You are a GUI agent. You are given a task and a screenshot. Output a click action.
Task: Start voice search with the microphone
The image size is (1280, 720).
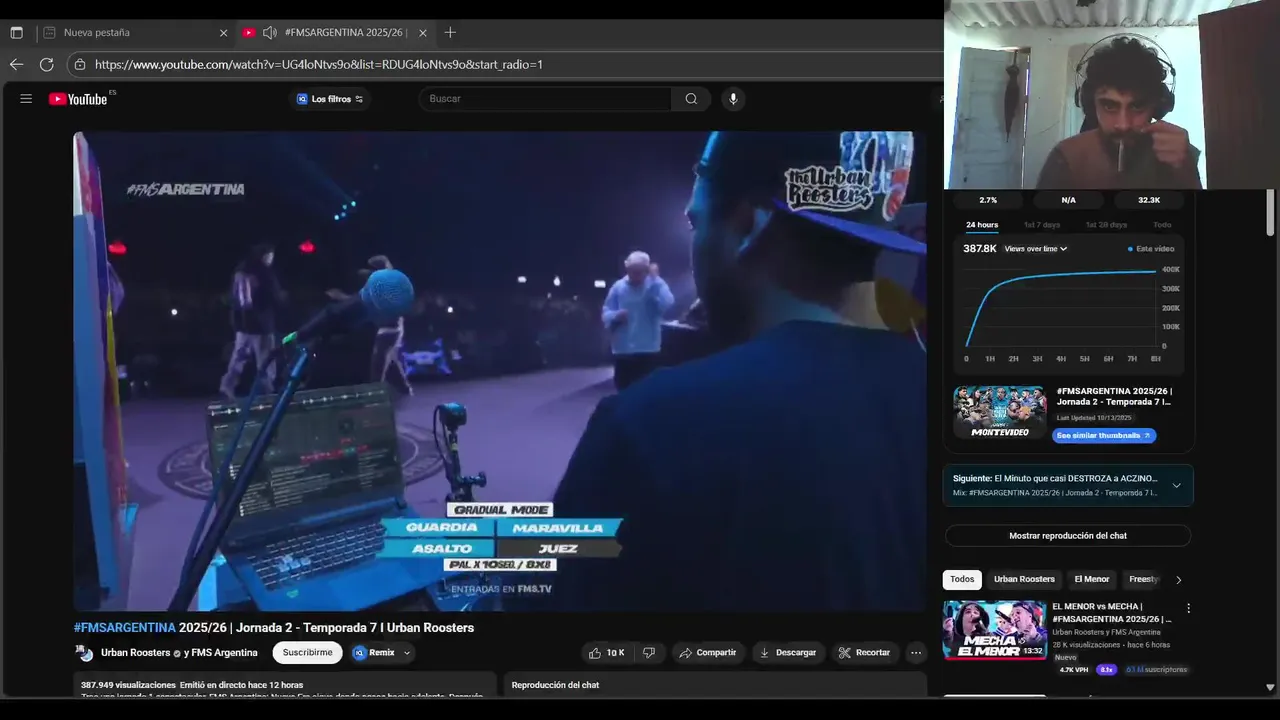click(733, 99)
